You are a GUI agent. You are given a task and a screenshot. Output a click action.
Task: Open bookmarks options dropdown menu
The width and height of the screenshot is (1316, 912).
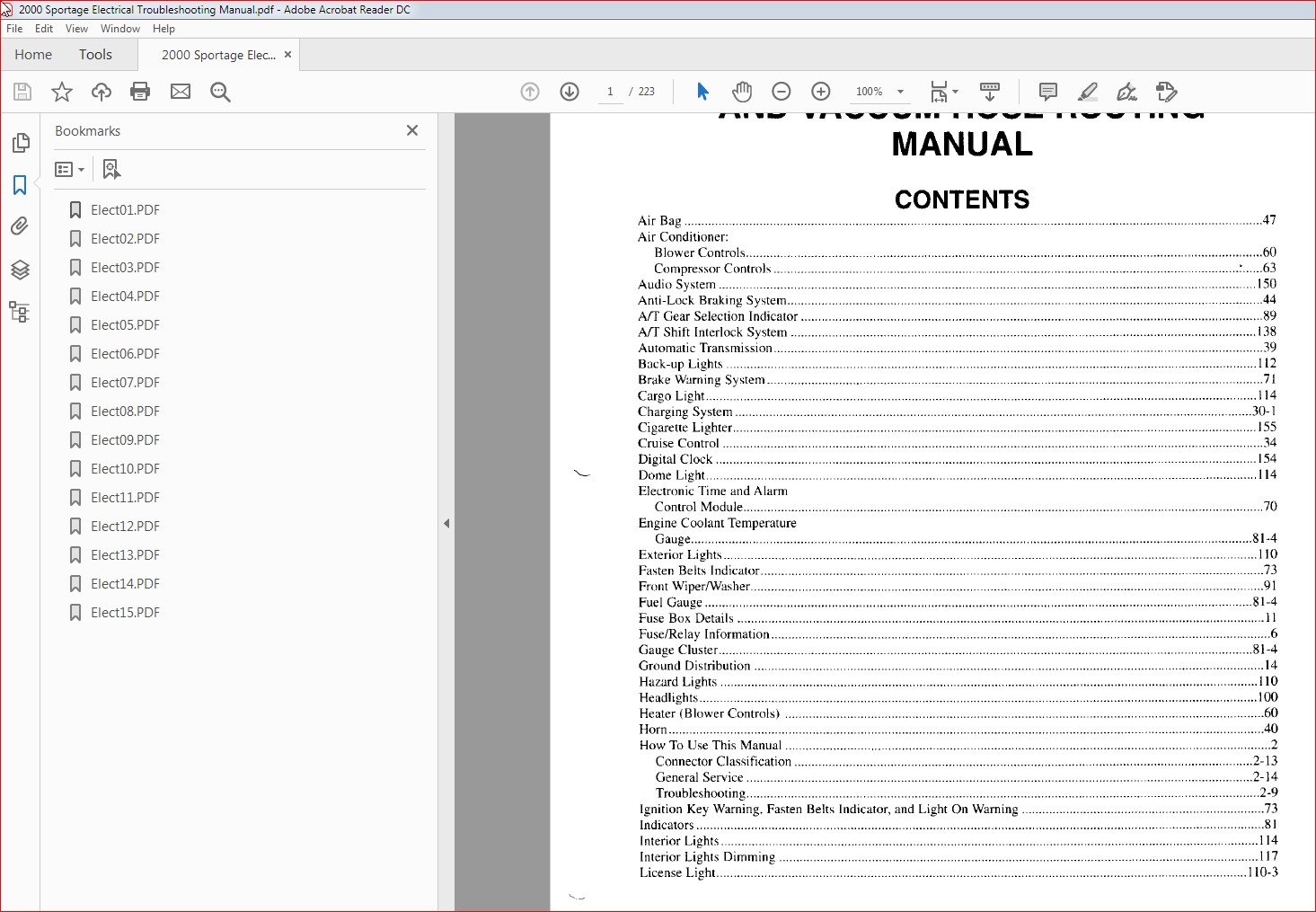click(x=70, y=169)
